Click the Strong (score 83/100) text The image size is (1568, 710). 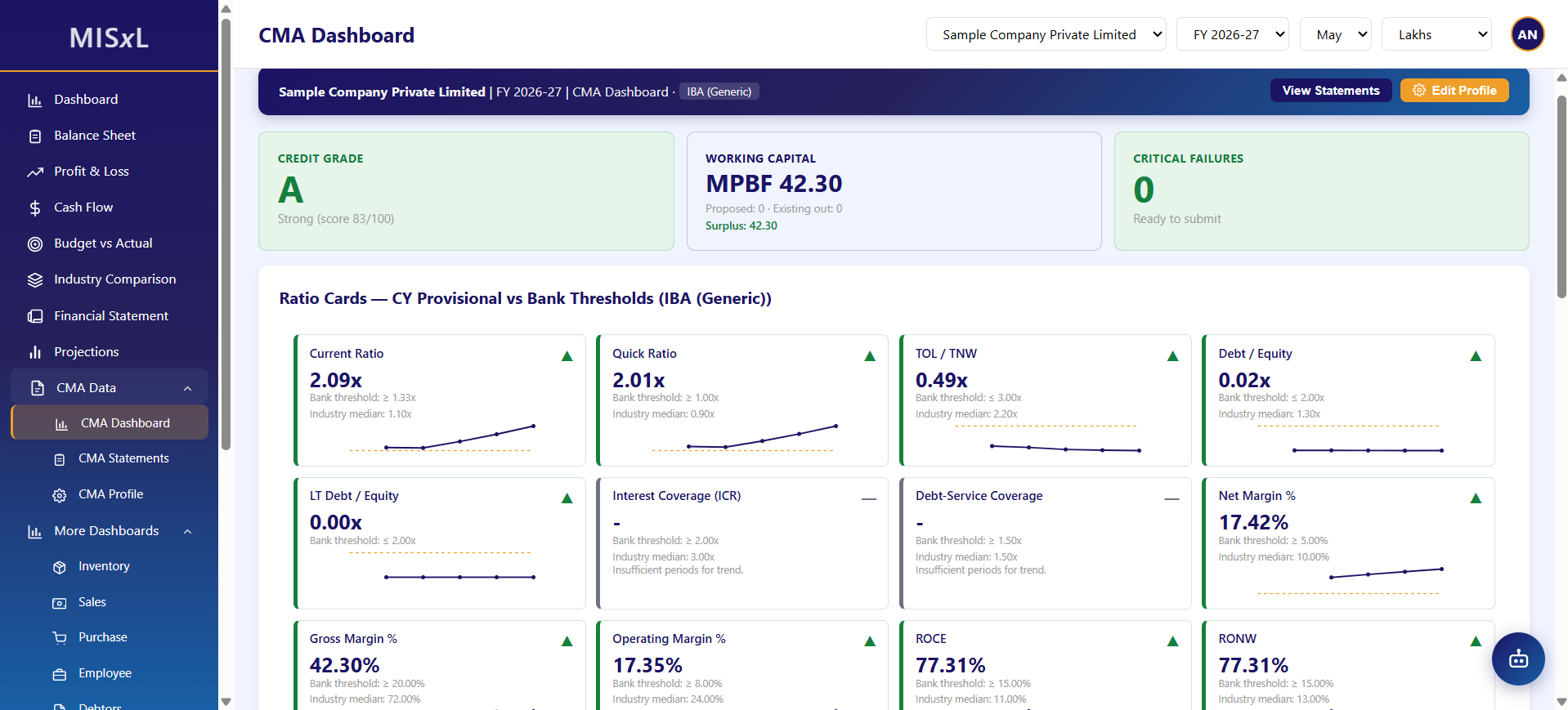click(x=336, y=219)
